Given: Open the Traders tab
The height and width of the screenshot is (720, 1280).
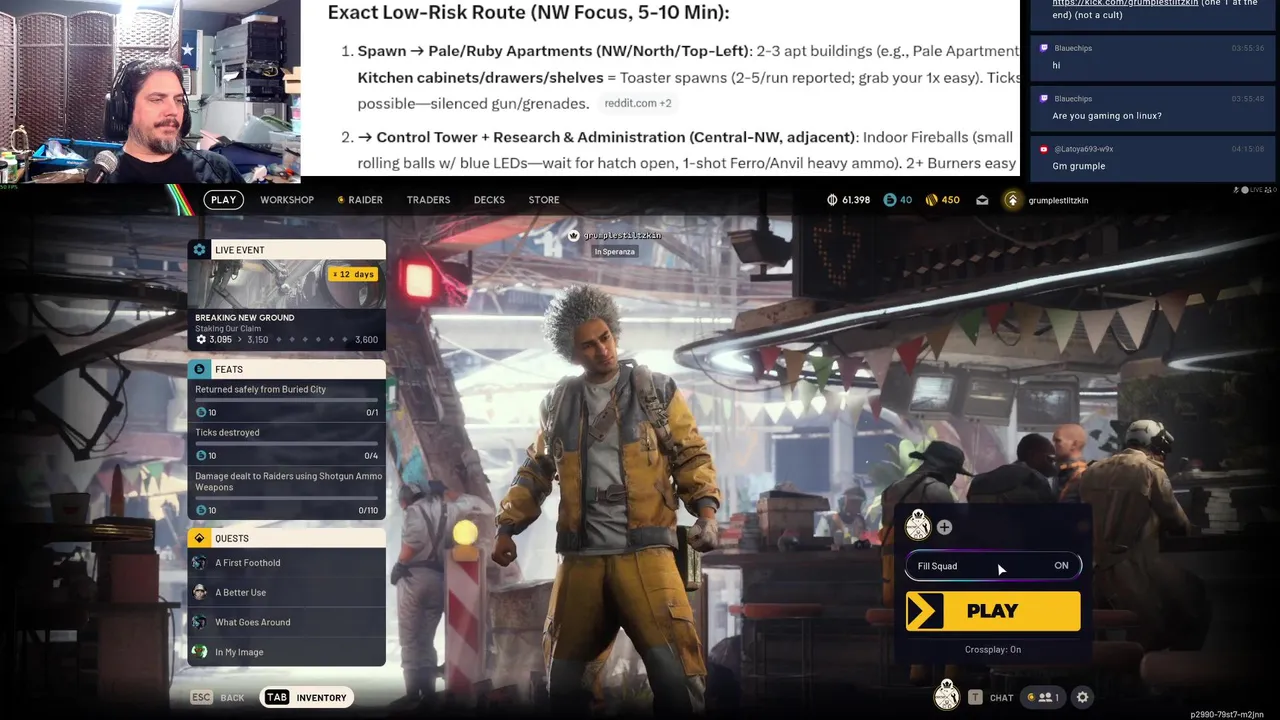Looking at the screenshot, I should click(428, 200).
